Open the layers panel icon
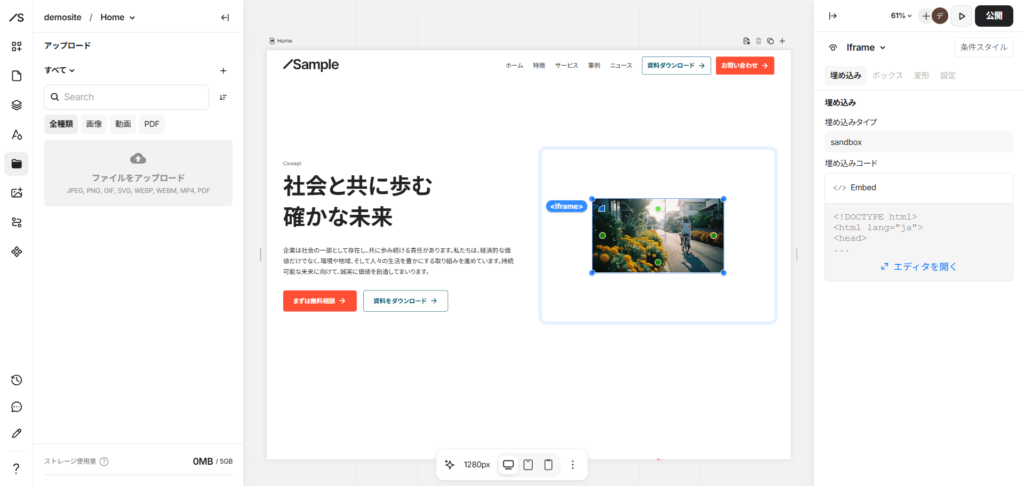 [x=16, y=105]
